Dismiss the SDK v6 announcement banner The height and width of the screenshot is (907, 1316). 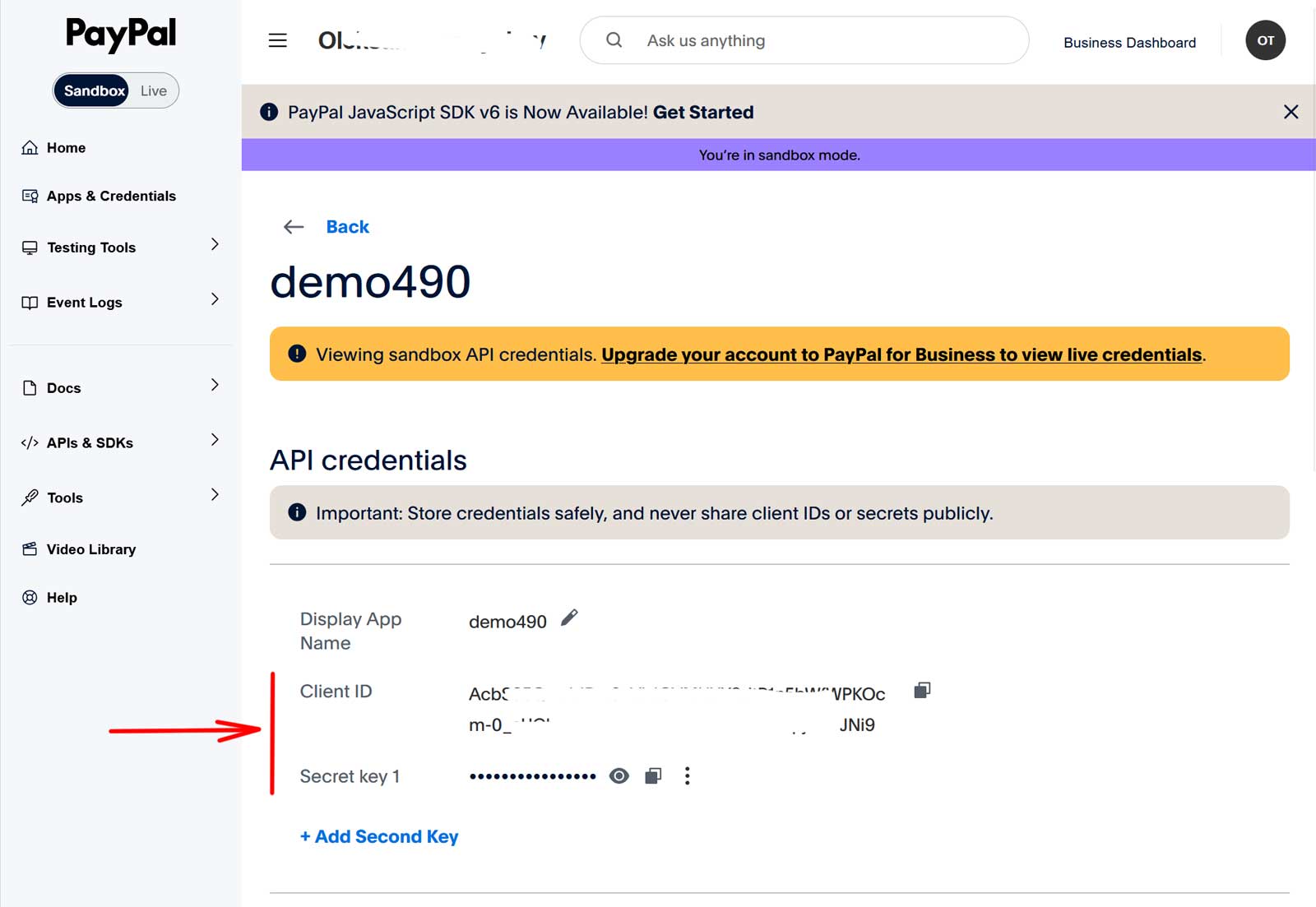tap(1291, 112)
